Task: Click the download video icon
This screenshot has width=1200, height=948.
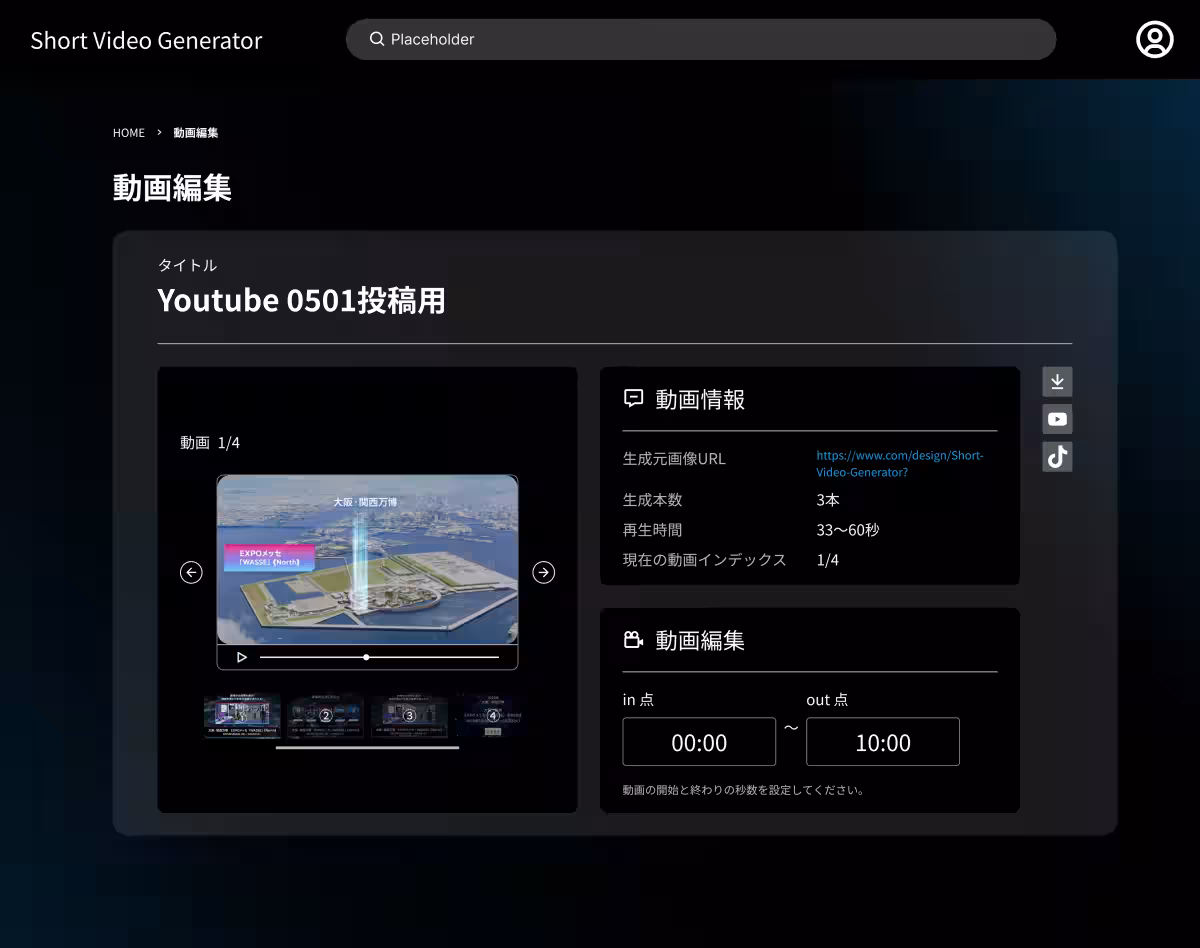Action: [1057, 381]
